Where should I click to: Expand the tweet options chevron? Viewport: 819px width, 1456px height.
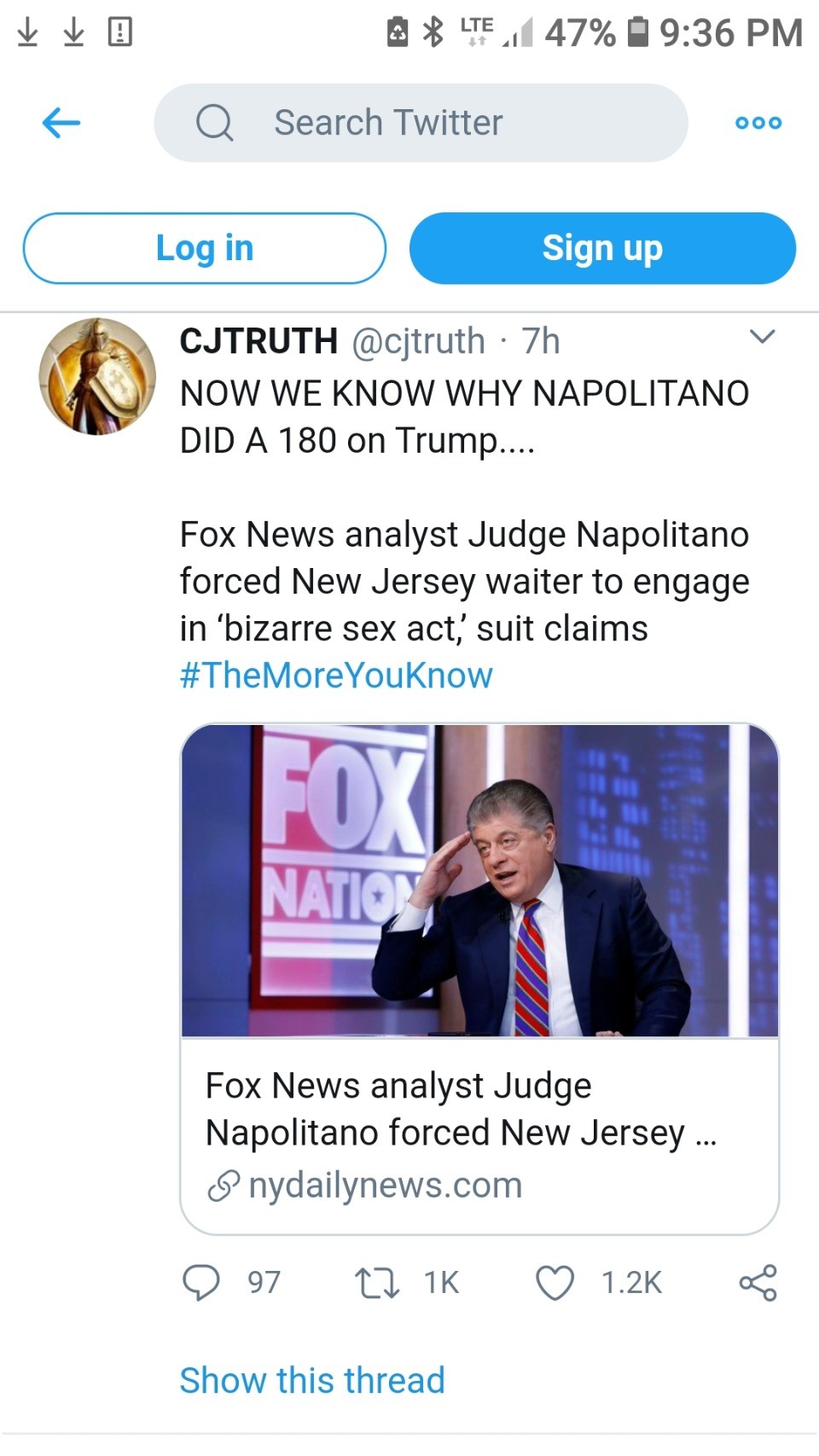click(x=761, y=336)
